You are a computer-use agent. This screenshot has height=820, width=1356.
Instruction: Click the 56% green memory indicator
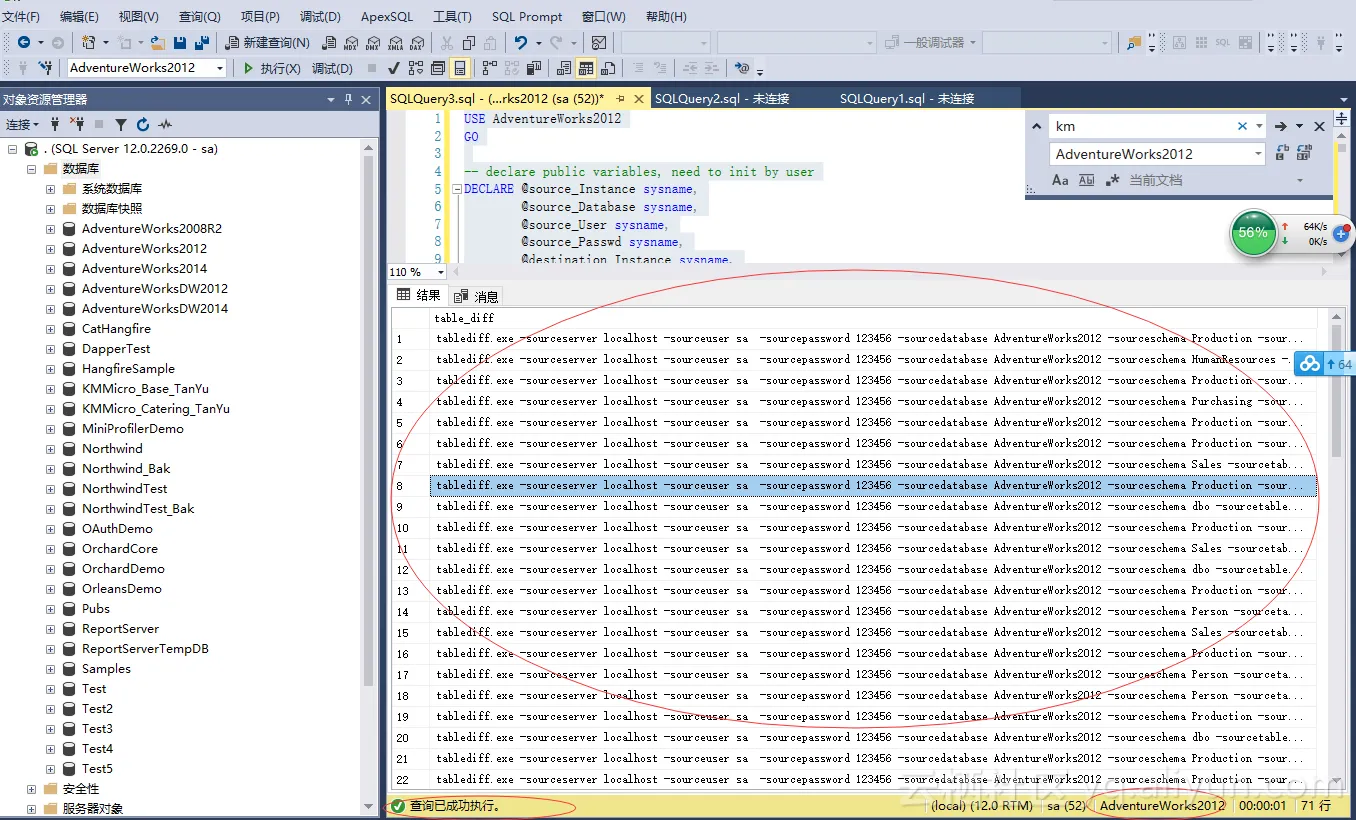tap(1252, 232)
